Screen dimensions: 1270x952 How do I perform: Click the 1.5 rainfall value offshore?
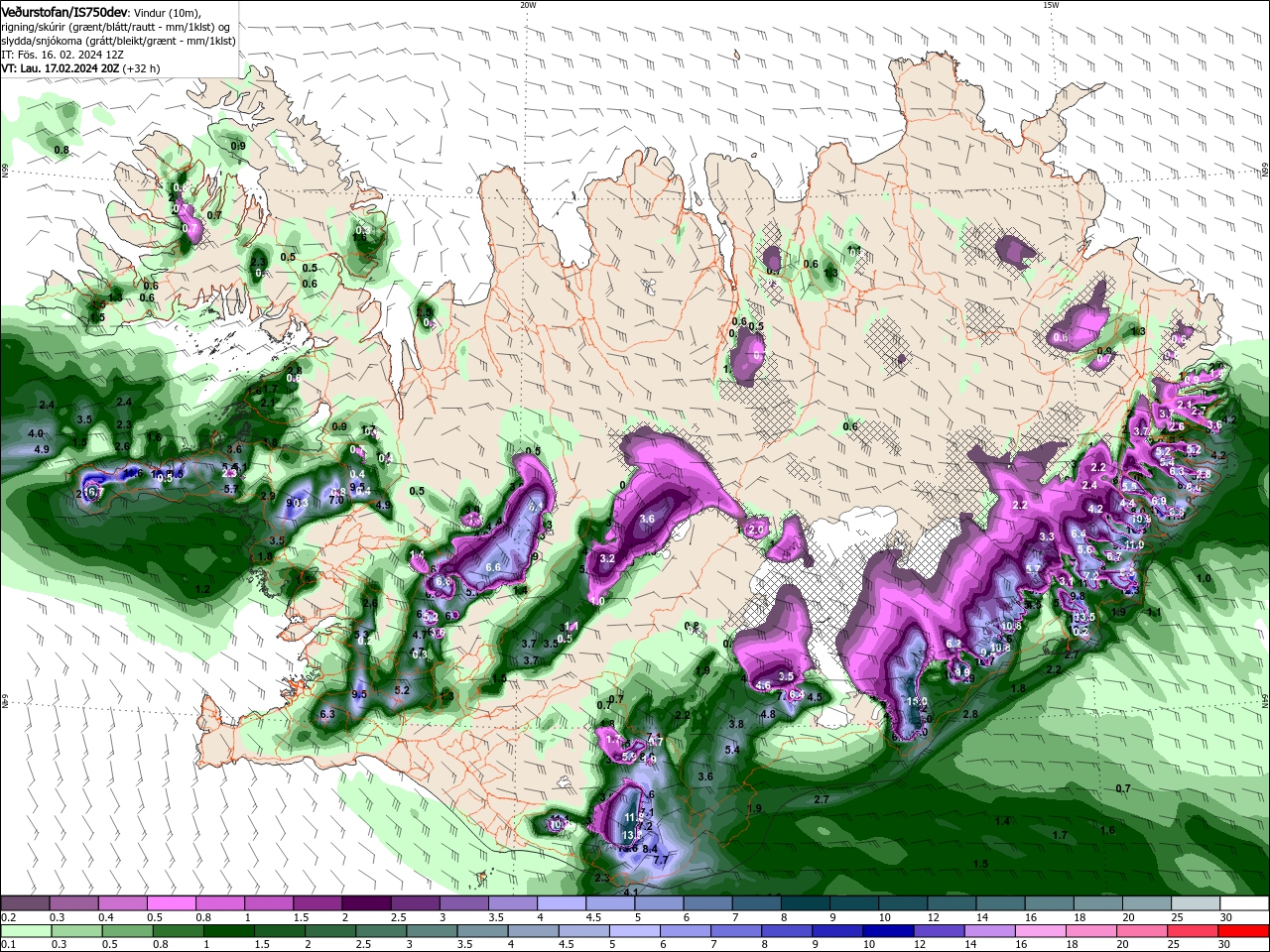click(980, 864)
